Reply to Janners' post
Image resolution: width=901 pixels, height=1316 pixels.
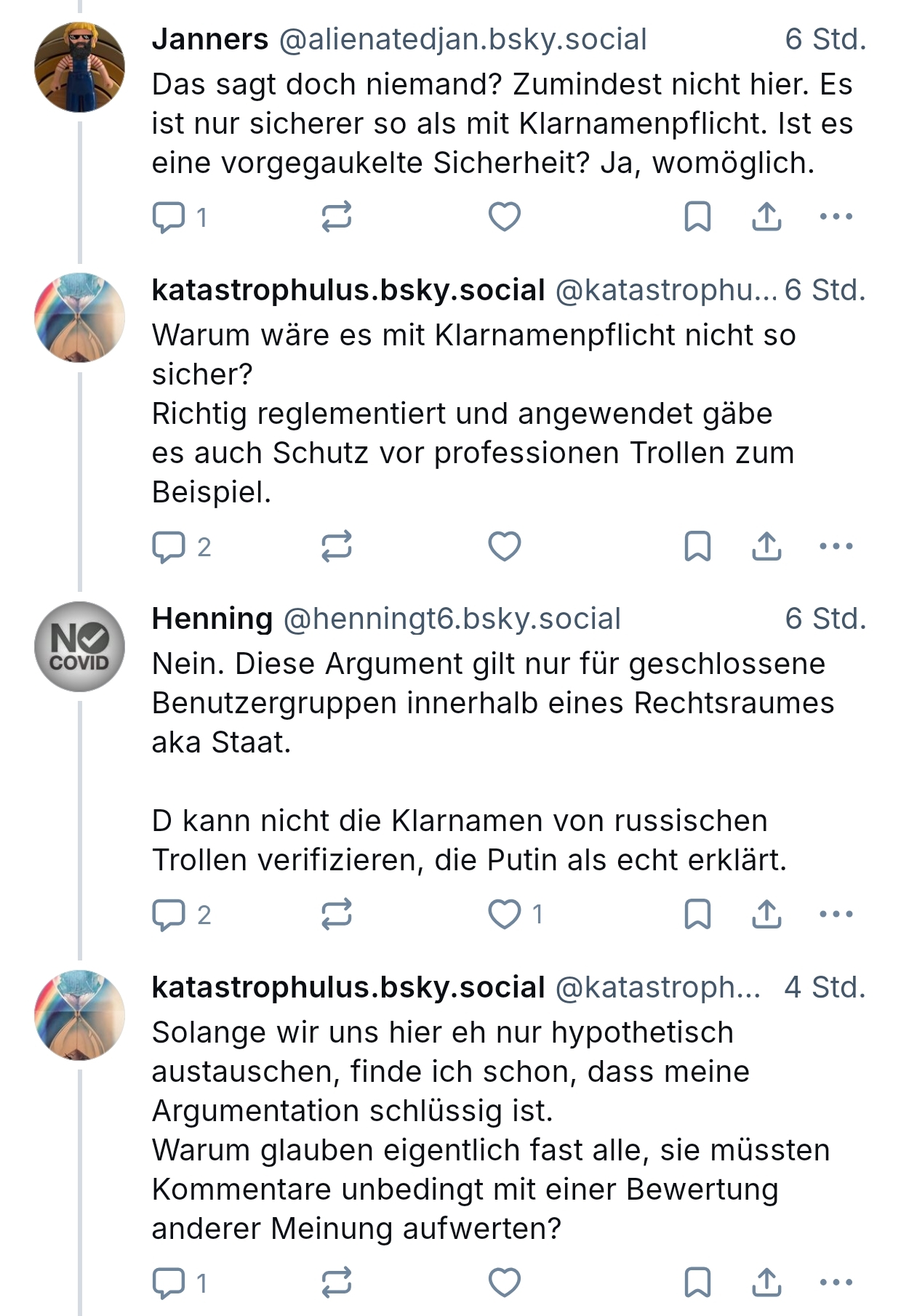click(x=169, y=217)
